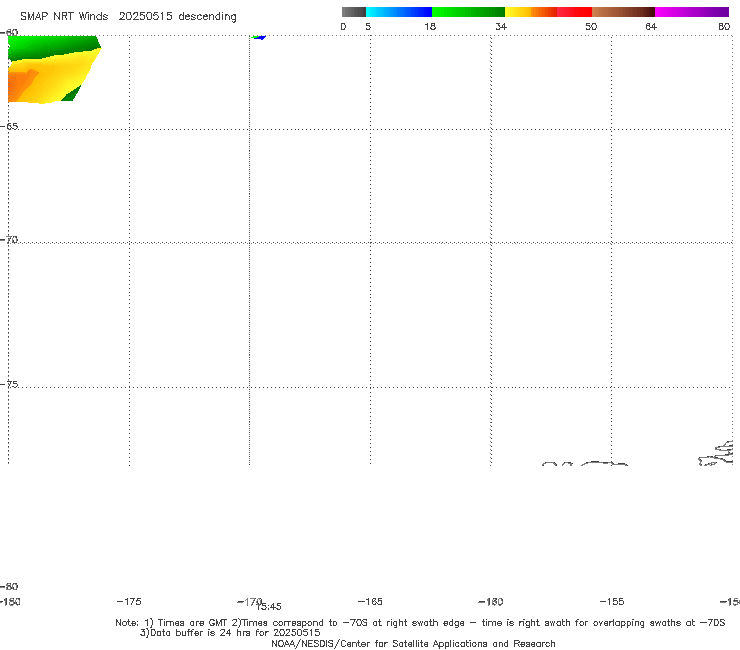Click the -155 longitude axis label
Screen dimensions: 740x650
tap(612, 601)
